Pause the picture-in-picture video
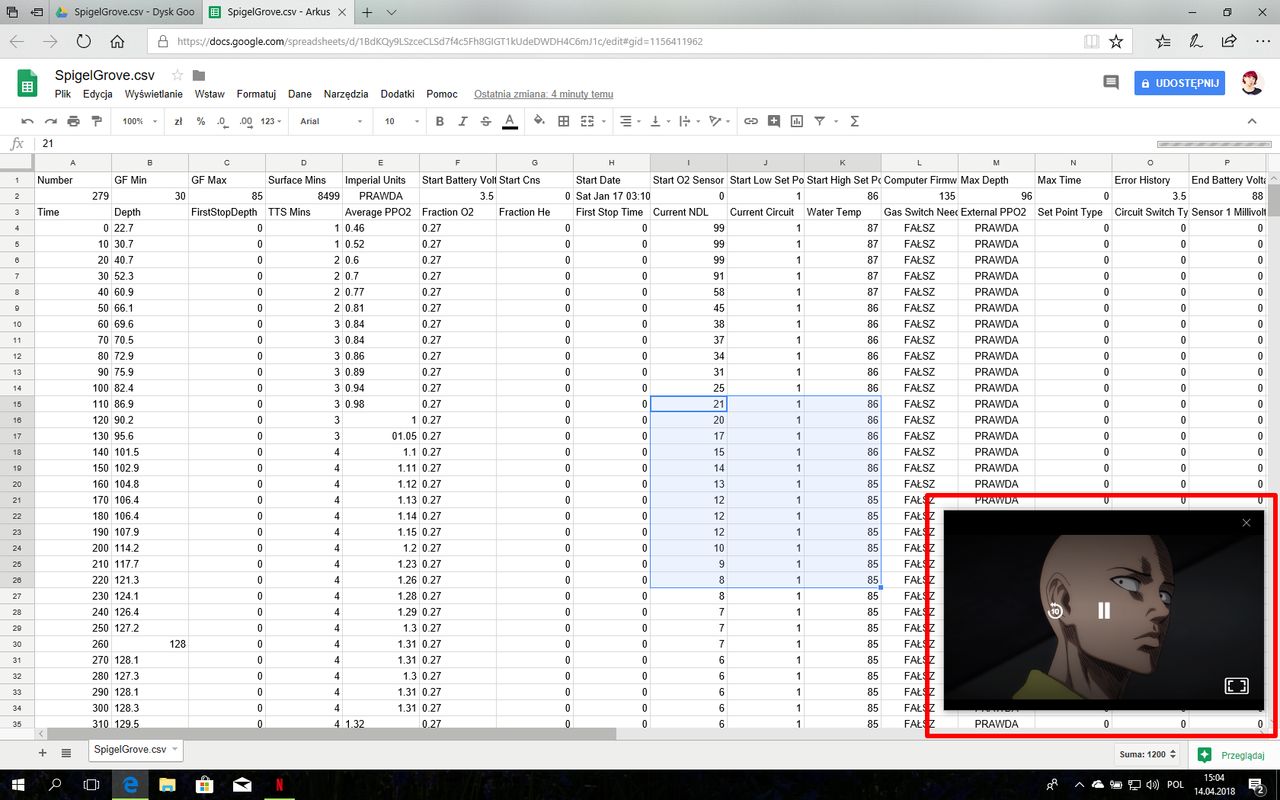Screen dimensions: 1280x800 1104,610
